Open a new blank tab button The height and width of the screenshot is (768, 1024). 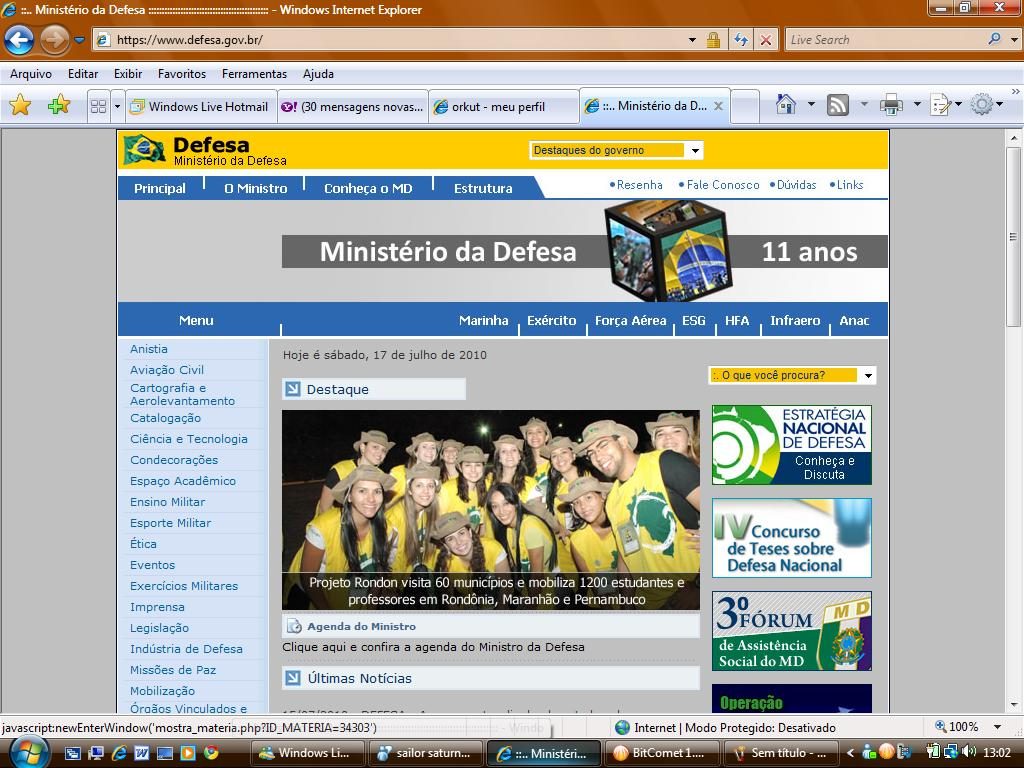click(744, 106)
